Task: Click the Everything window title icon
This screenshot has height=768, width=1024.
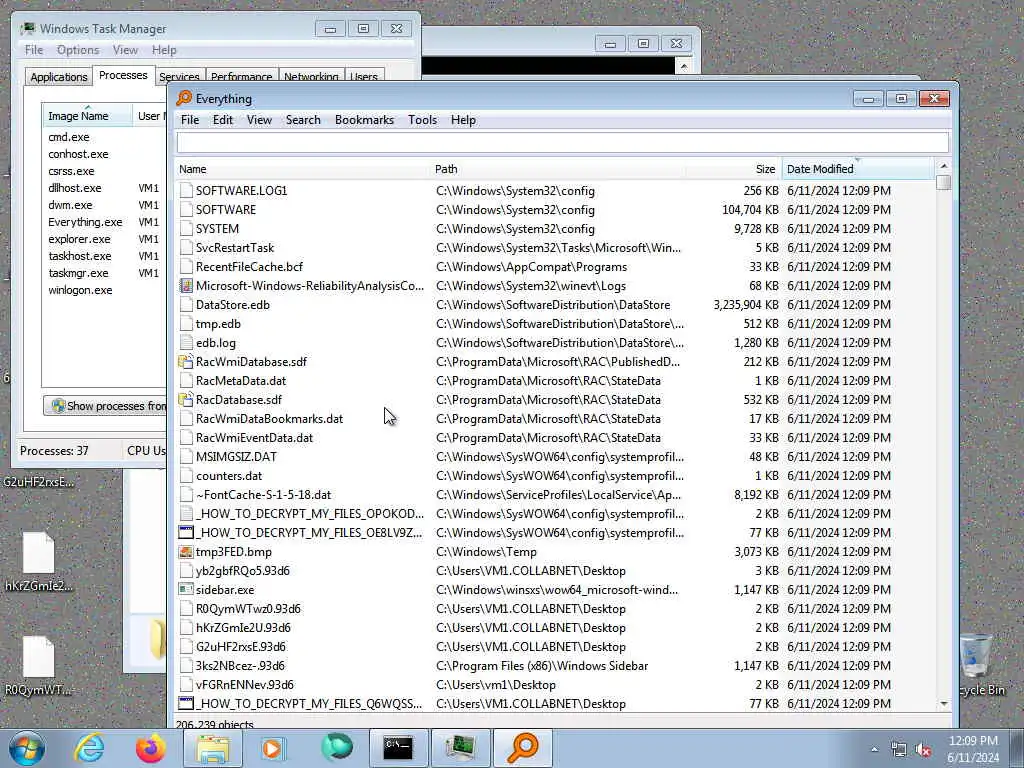Action: tap(184, 99)
